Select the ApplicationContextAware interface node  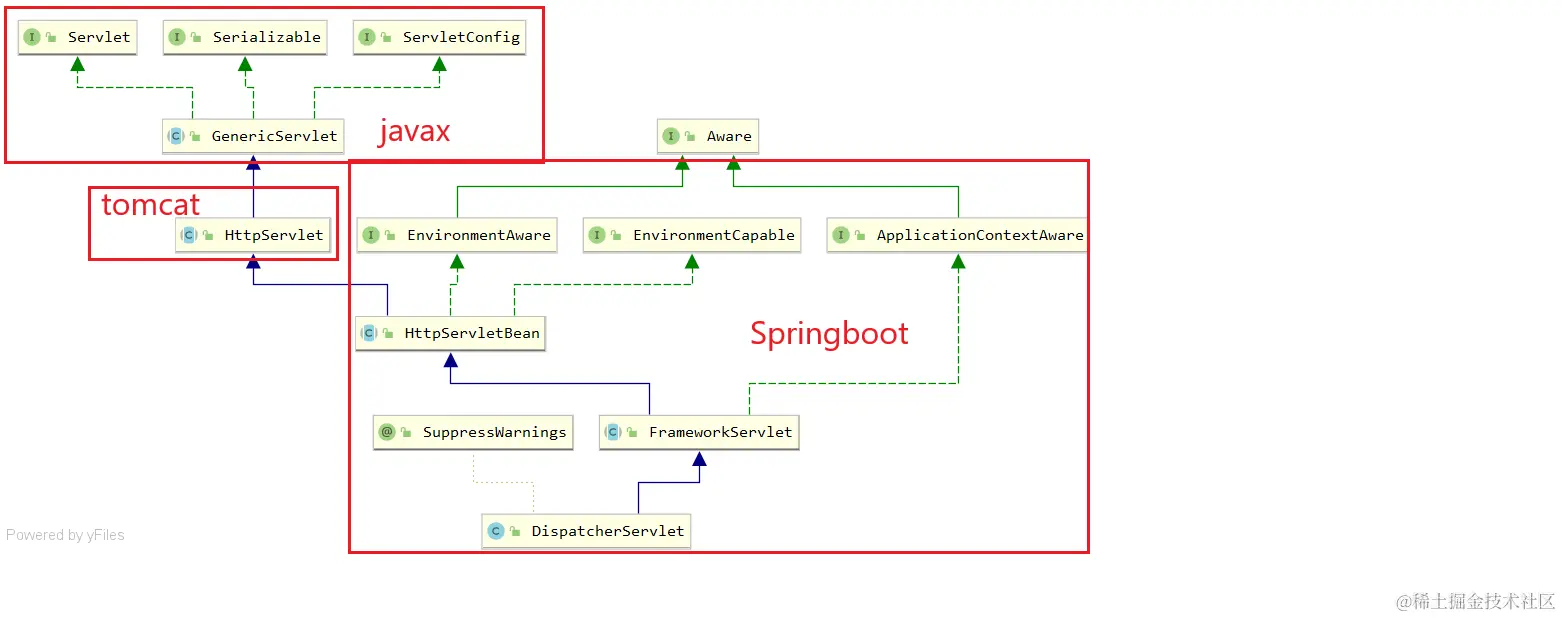click(x=957, y=235)
